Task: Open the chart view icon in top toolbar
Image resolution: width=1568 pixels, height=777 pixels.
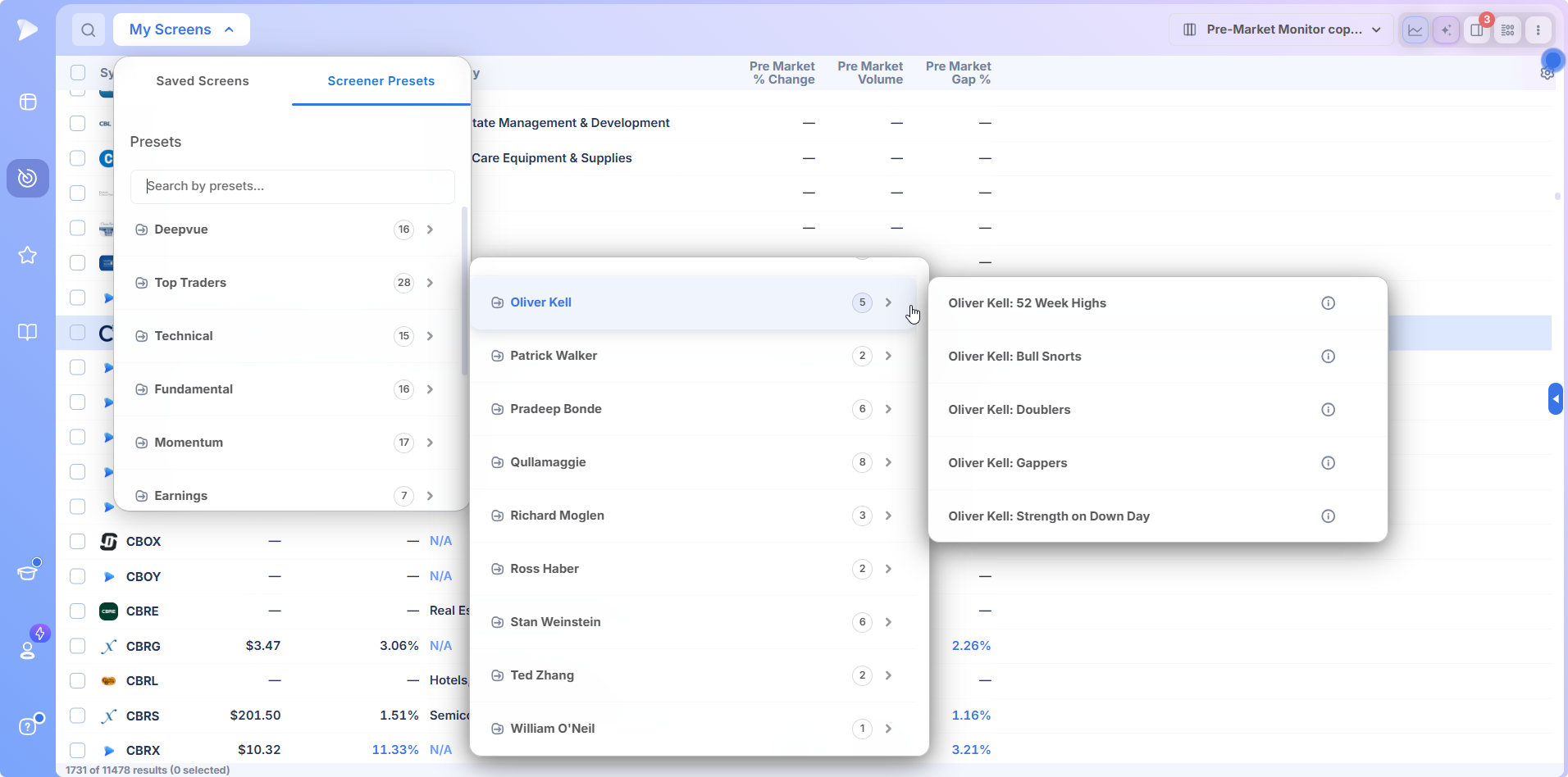Action: click(1415, 30)
